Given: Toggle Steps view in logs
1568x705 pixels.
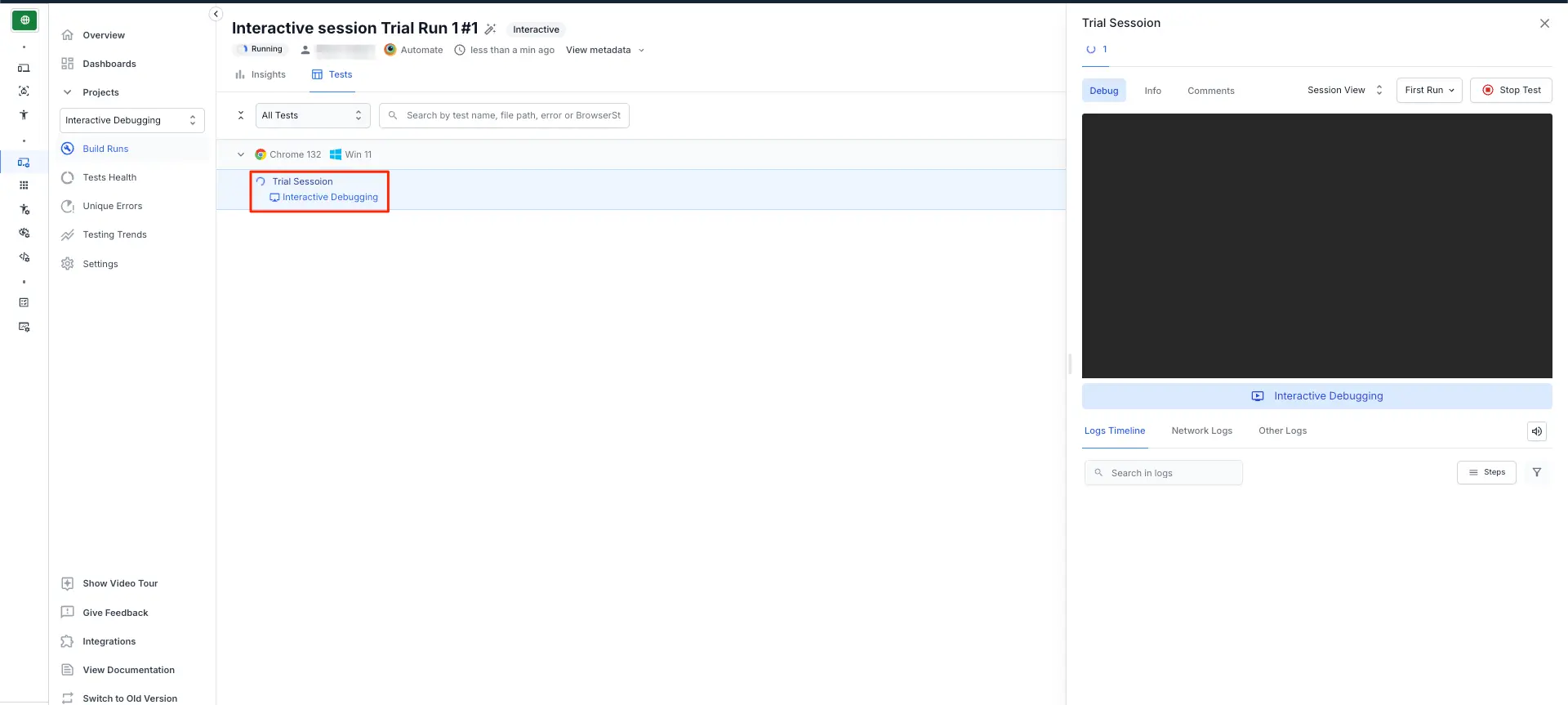Looking at the screenshot, I should [1486, 472].
